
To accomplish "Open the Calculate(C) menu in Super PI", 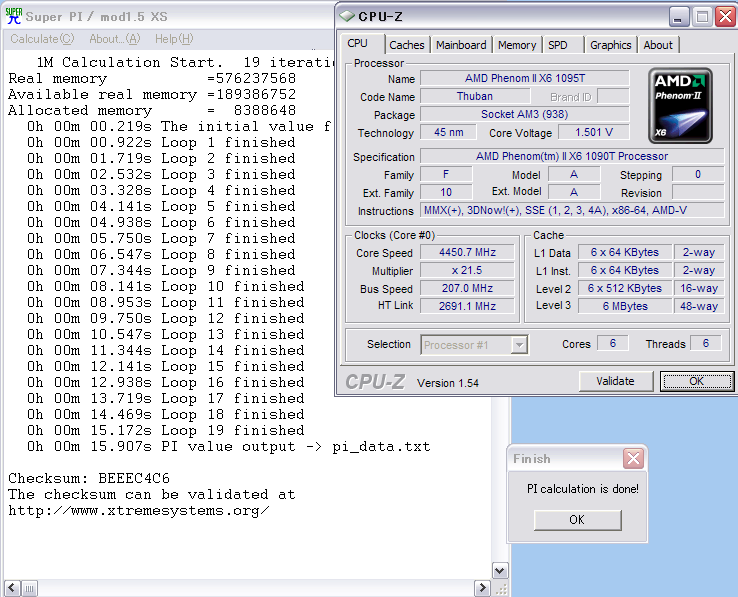I will tap(42, 39).
